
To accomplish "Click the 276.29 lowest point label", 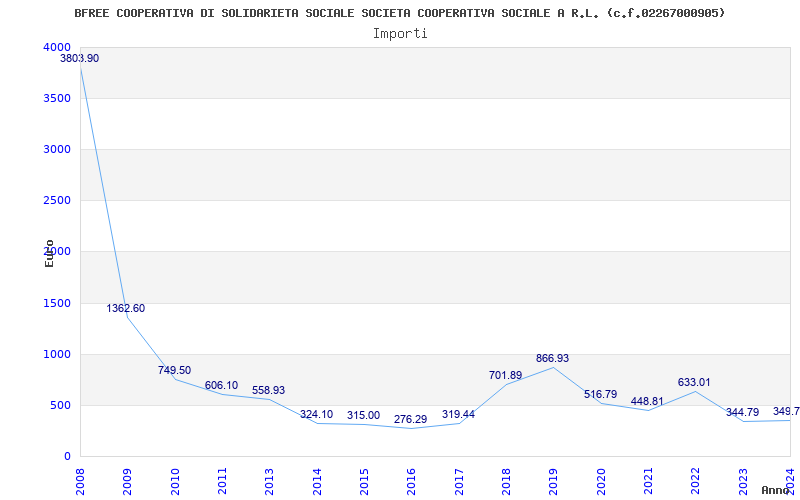I will tap(410, 420).
